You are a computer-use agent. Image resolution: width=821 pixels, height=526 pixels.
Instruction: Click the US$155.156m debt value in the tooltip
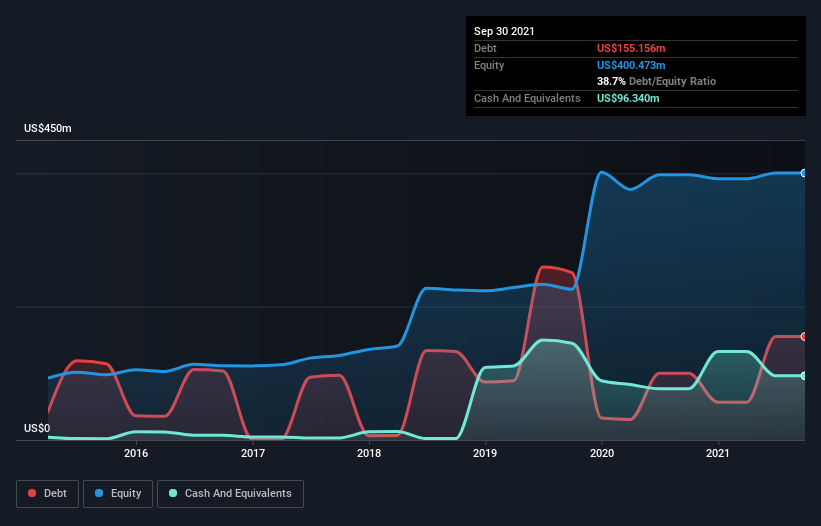(x=631, y=48)
